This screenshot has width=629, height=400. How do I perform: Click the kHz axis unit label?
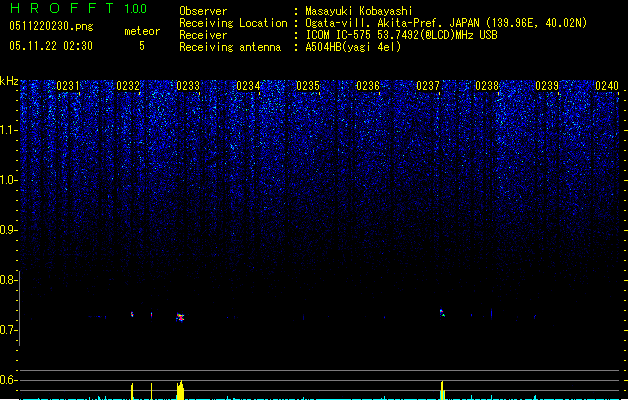(x=9, y=81)
